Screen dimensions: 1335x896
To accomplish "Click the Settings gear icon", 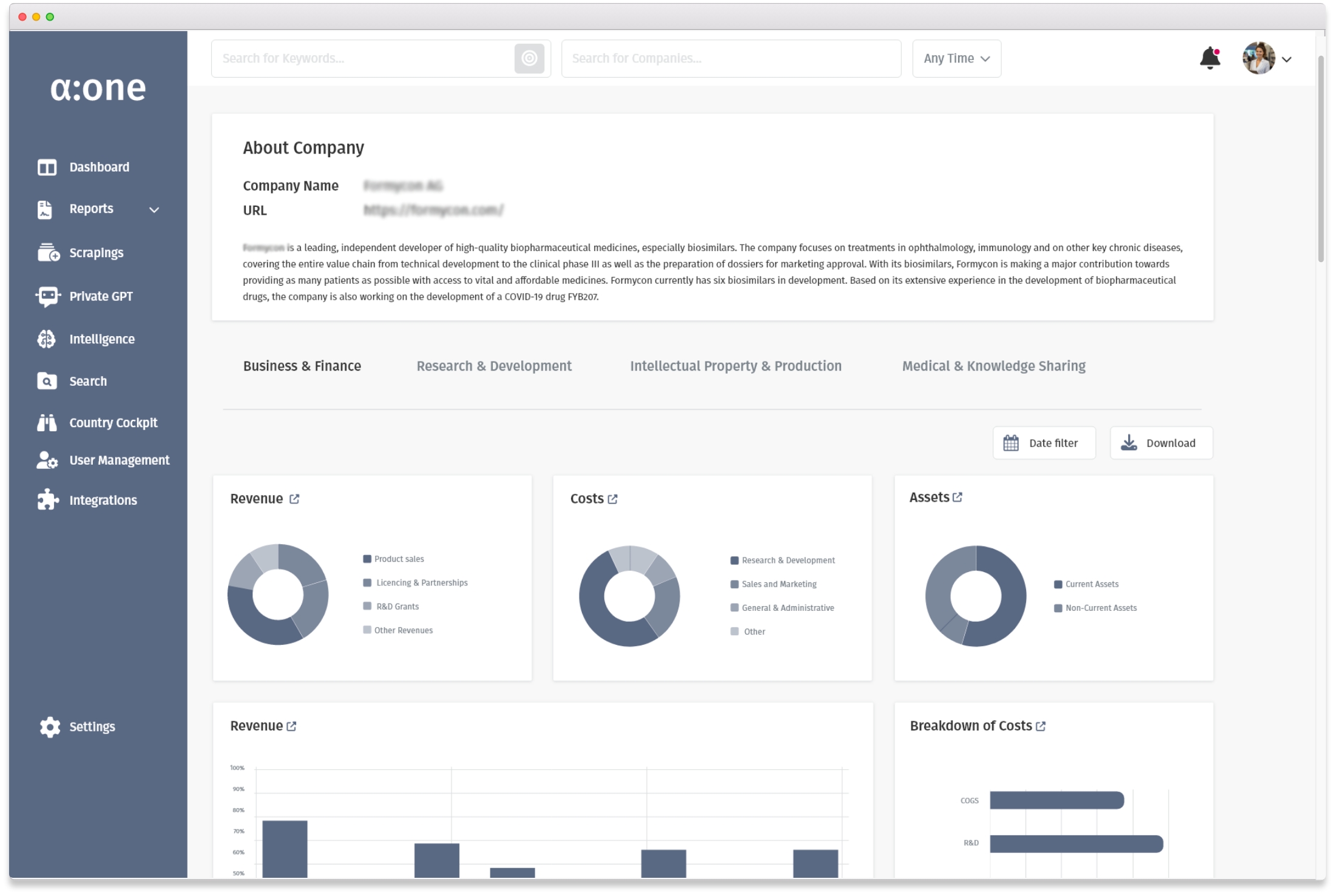I will click(x=50, y=727).
